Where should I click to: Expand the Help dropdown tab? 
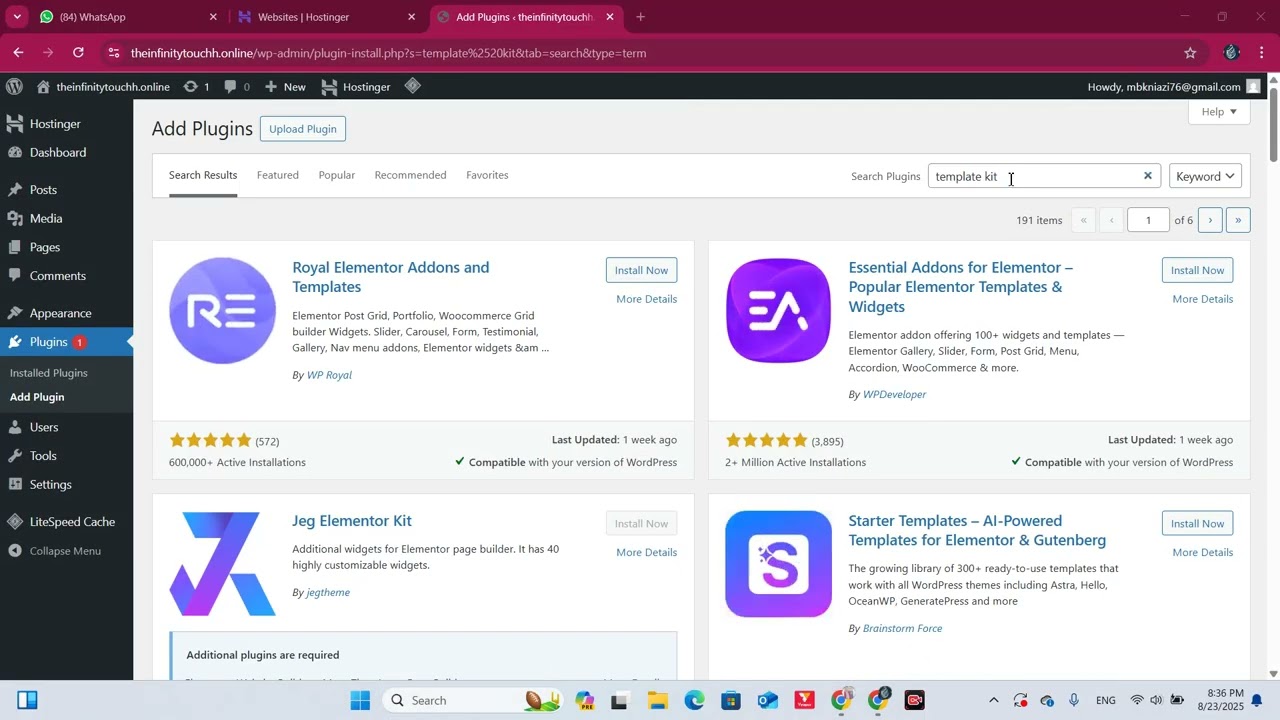[x=1219, y=112]
